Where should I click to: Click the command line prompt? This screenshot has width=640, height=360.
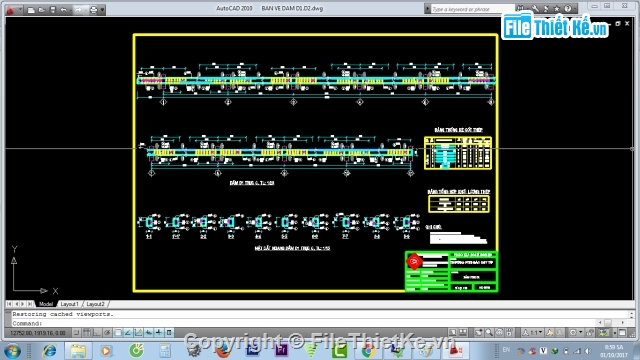(318, 323)
